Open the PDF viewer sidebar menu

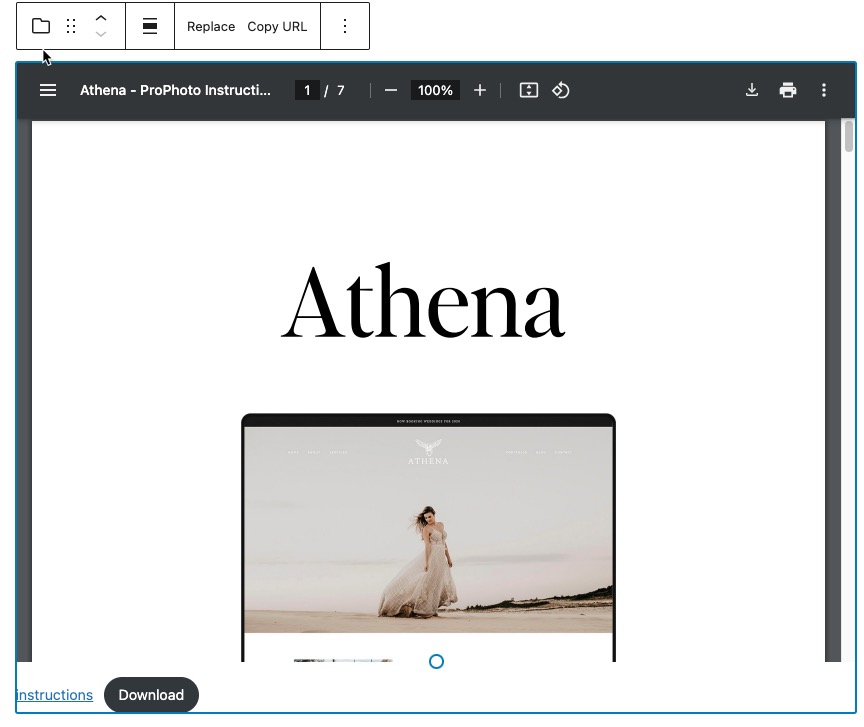click(48, 90)
